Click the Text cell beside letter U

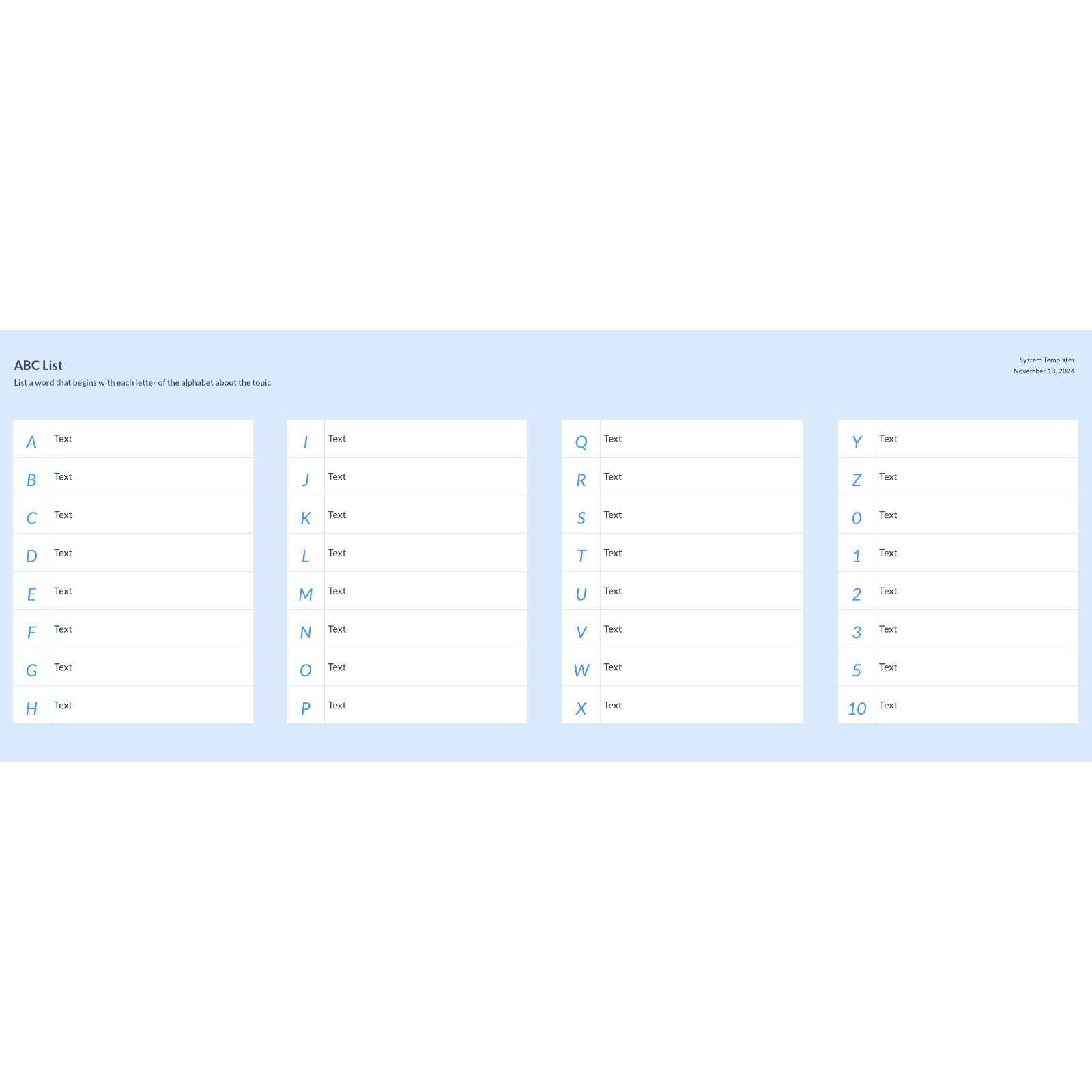click(702, 591)
